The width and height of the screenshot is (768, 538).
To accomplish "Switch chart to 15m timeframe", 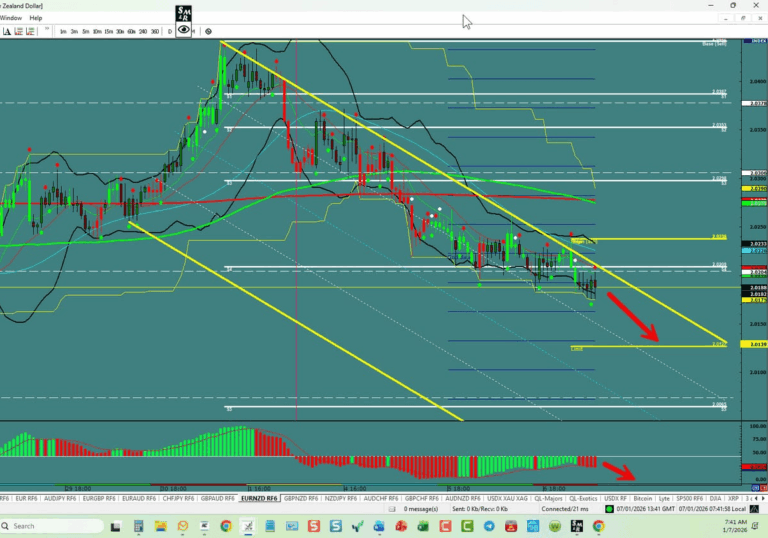I will [x=109, y=31].
